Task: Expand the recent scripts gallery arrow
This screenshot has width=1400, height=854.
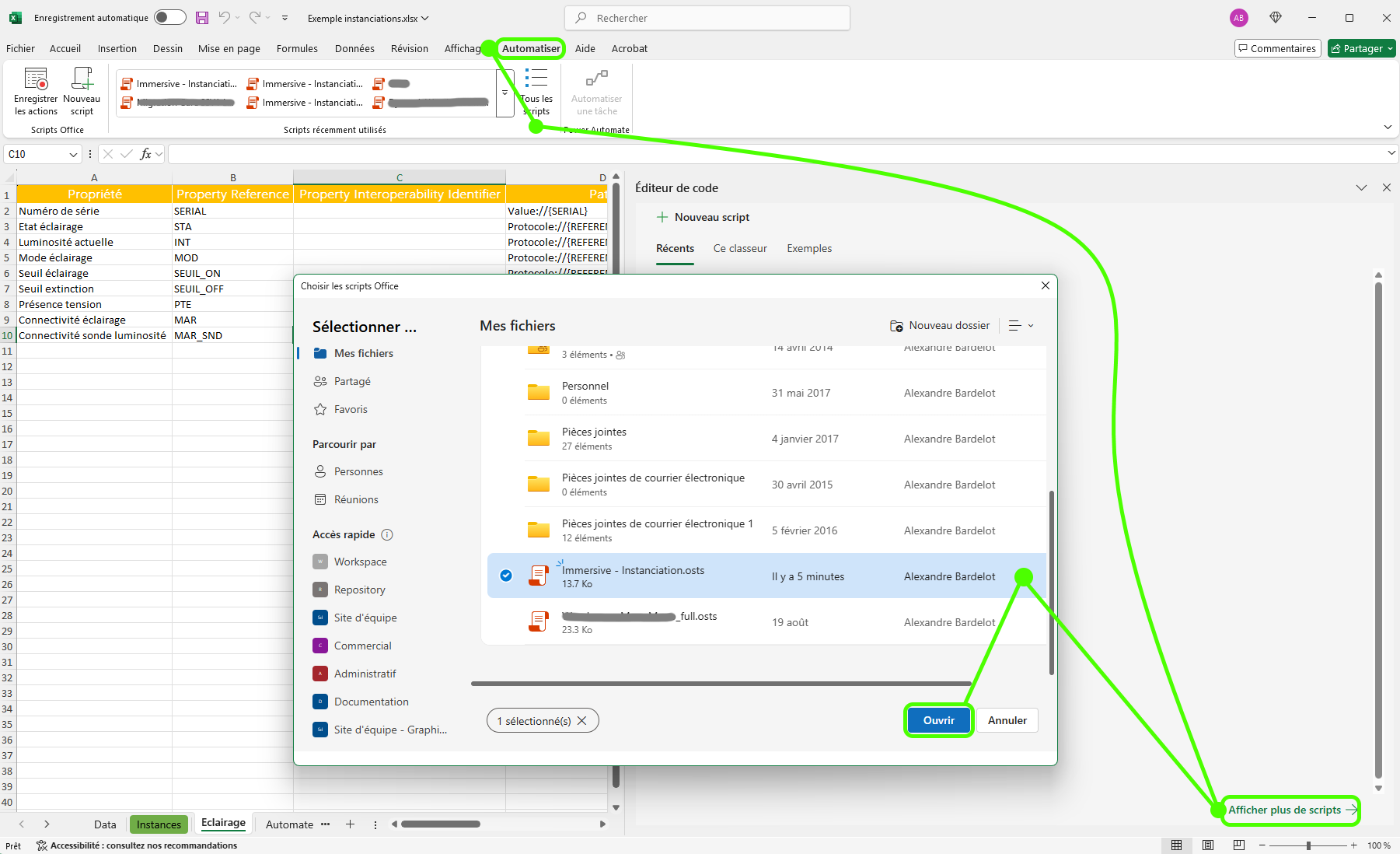Action: click(504, 93)
